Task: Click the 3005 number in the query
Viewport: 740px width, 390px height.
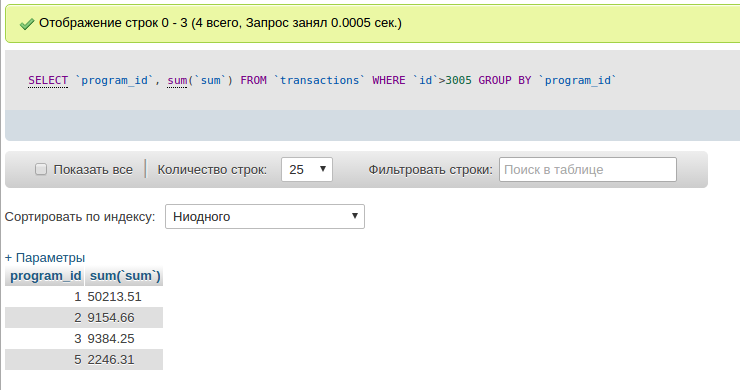Action: [459, 80]
